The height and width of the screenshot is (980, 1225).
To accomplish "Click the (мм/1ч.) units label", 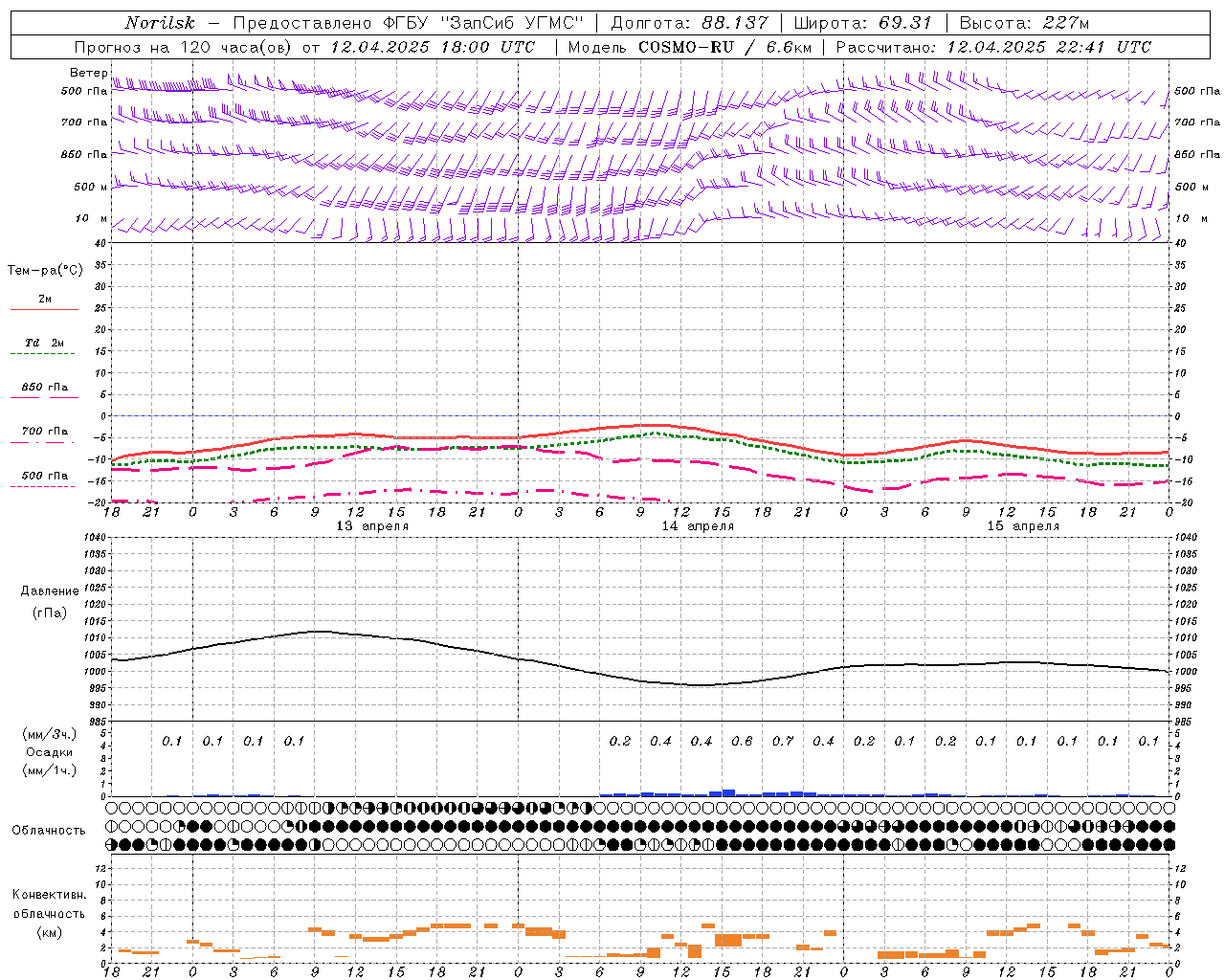I will click(x=50, y=770).
